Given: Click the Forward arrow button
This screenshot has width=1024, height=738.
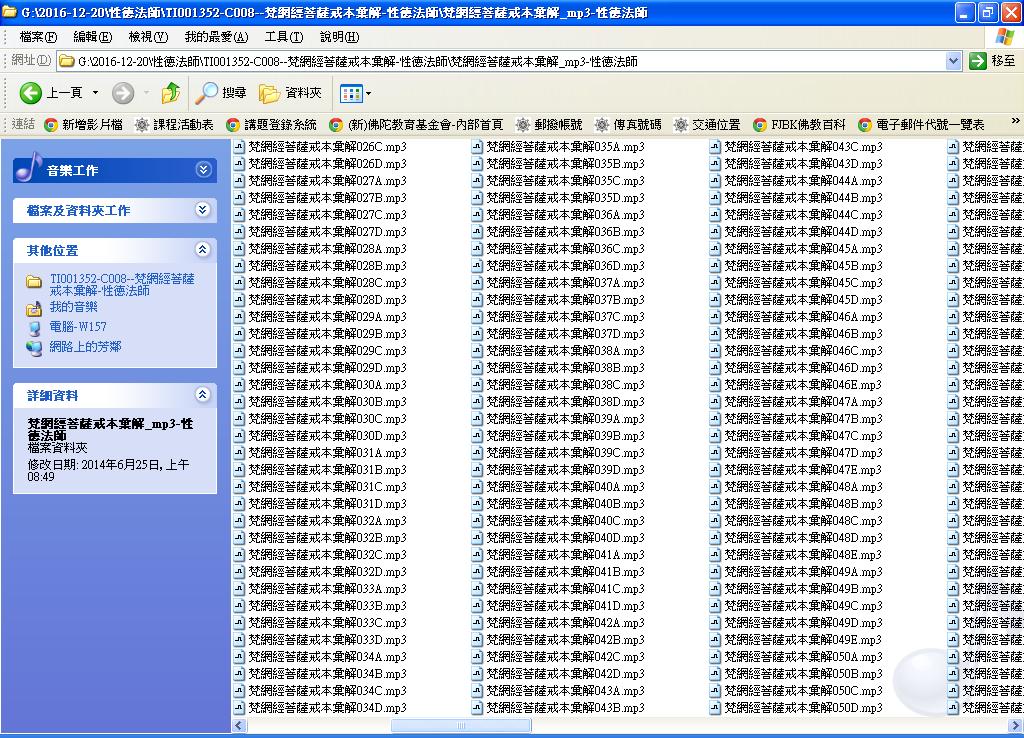Looking at the screenshot, I should [123, 93].
